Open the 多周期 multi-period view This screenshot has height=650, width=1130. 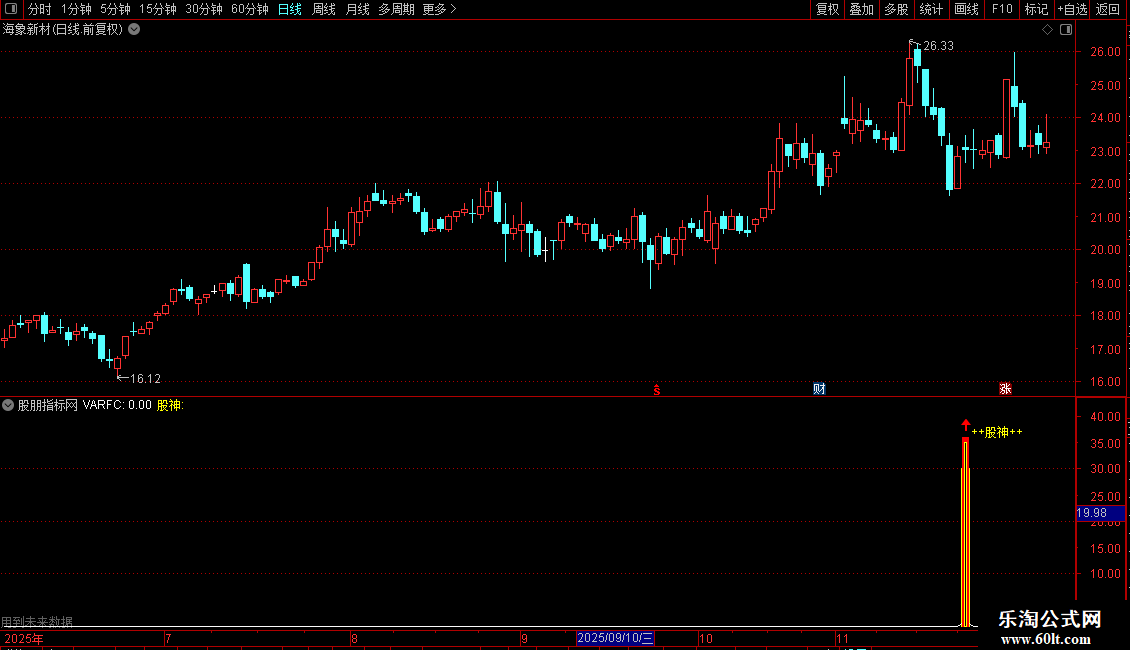396,9
